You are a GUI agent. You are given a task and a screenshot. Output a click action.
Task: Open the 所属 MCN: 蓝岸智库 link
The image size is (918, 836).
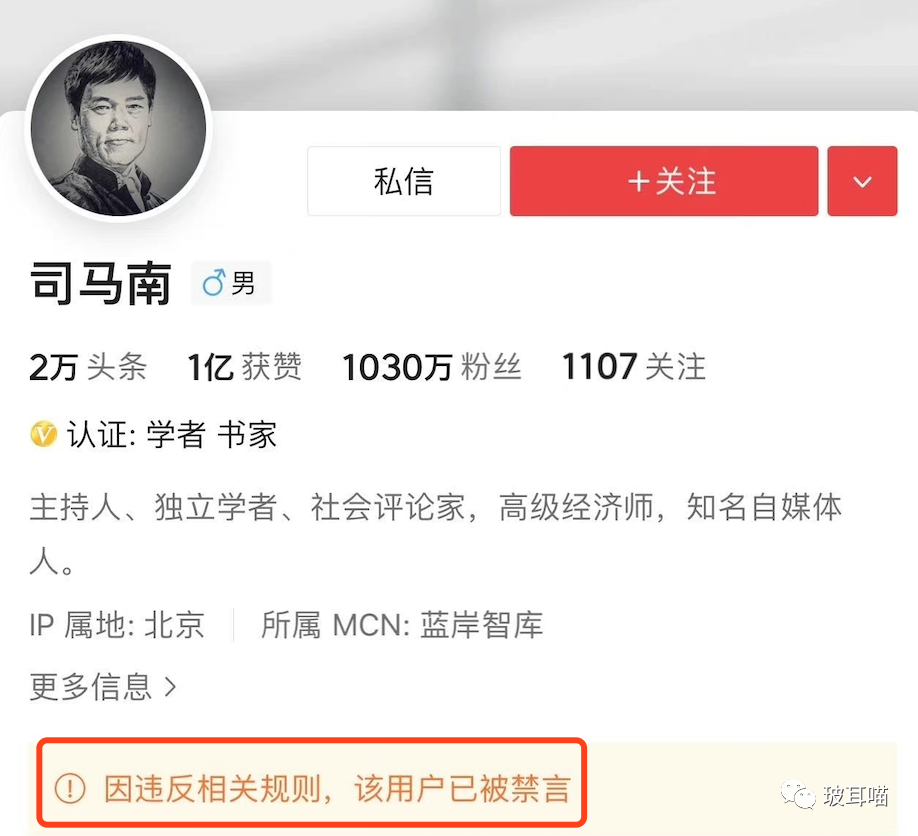402,625
